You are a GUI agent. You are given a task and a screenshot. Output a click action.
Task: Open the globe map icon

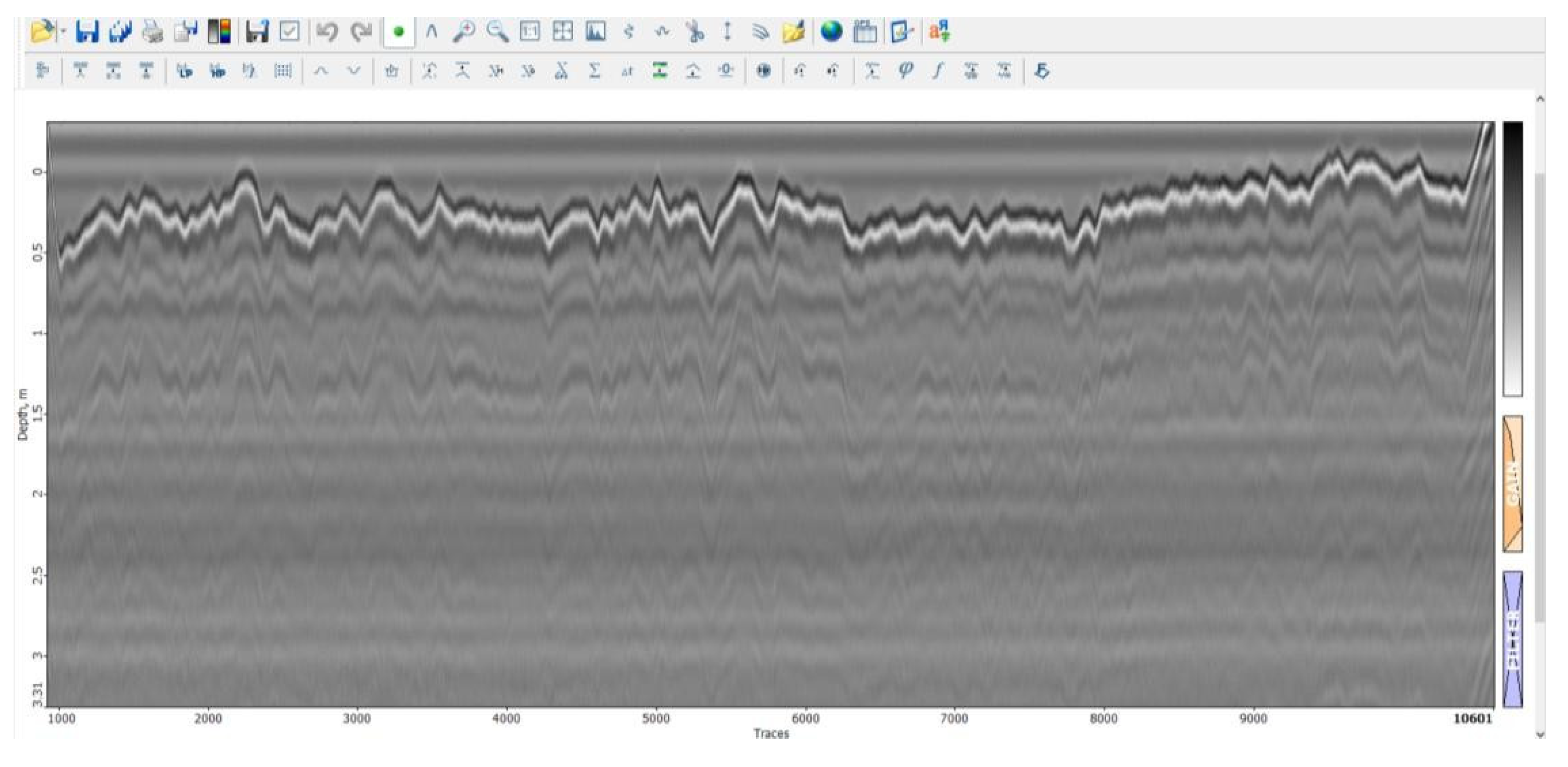tap(831, 31)
